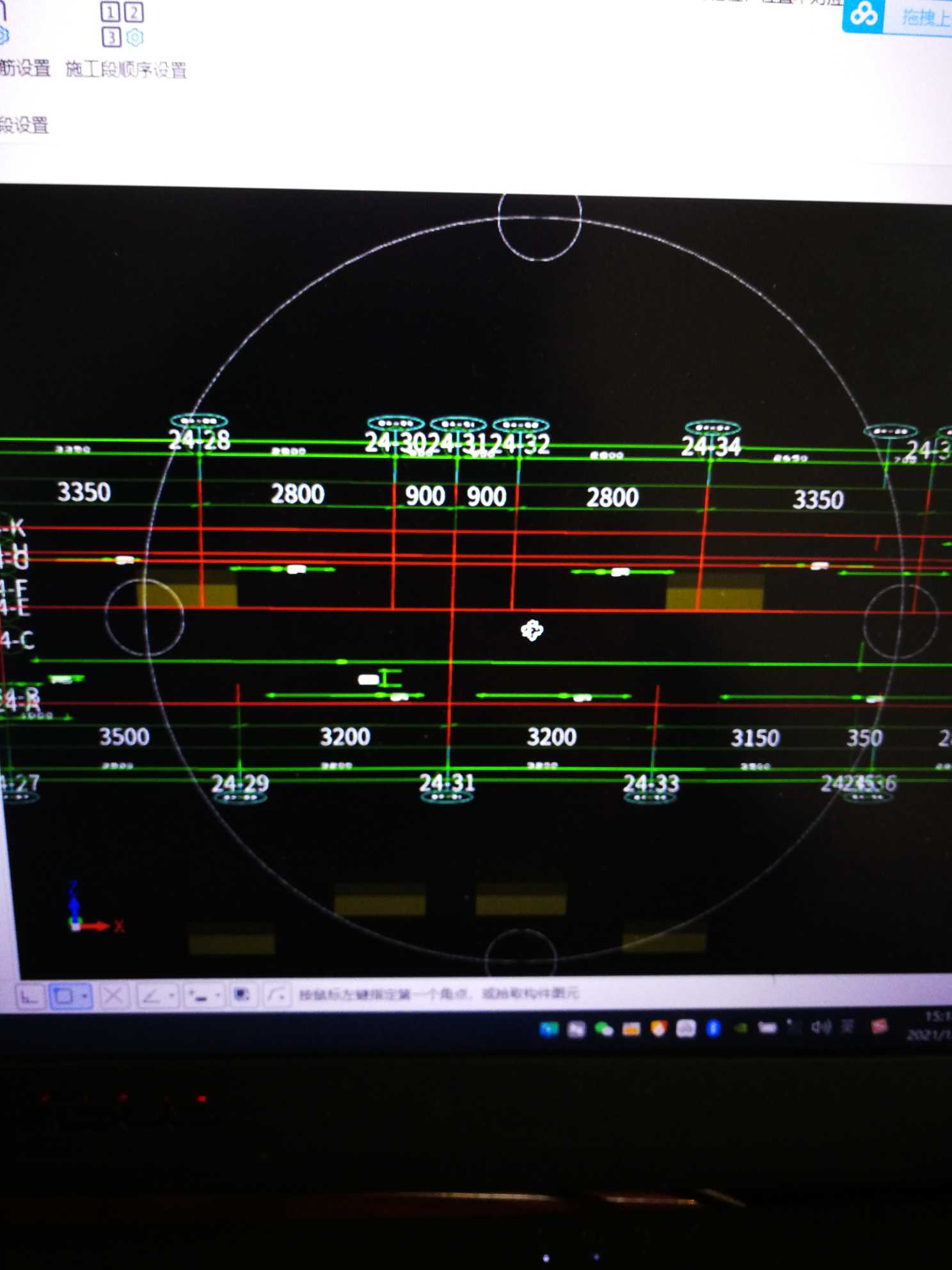Select the arc drawing tool
Image resolution: width=952 pixels, height=1270 pixels.
click(x=277, y=995)
